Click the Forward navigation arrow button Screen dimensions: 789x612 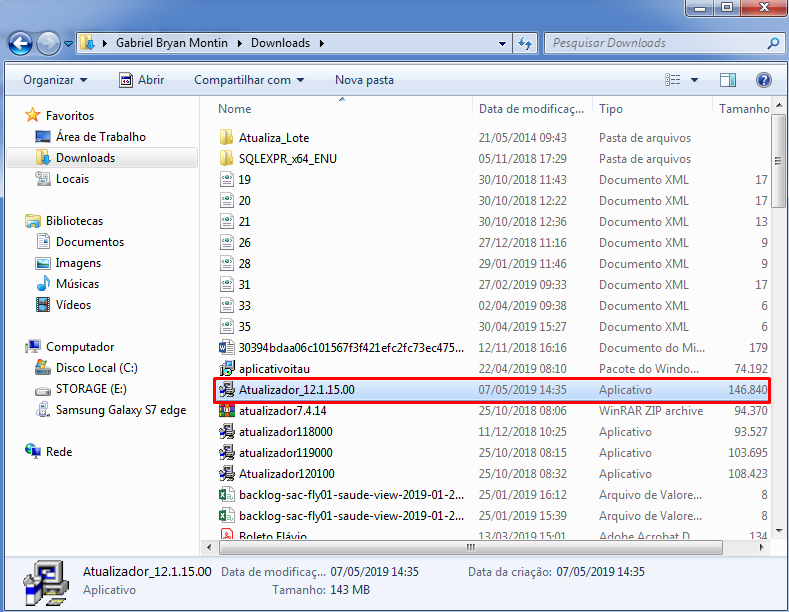pyautogui.click(x=48, y=44)
